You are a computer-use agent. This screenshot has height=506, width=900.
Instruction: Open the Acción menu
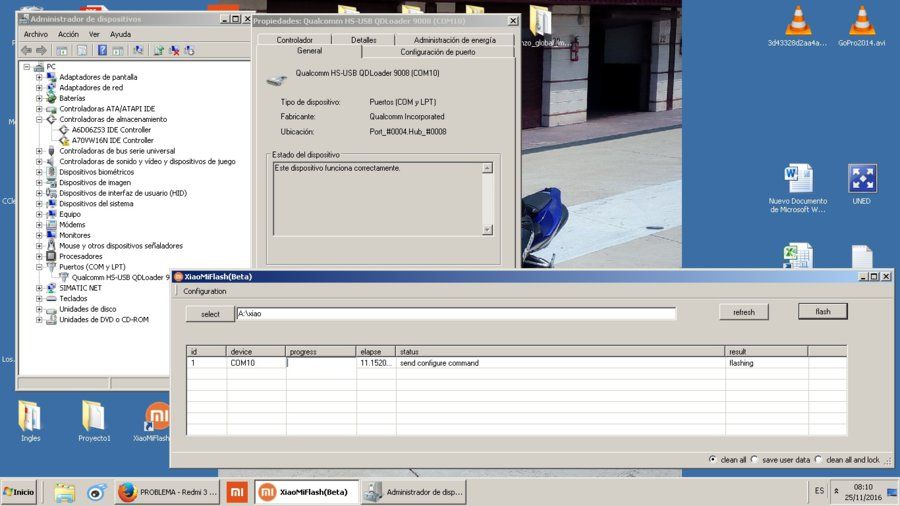68,34
